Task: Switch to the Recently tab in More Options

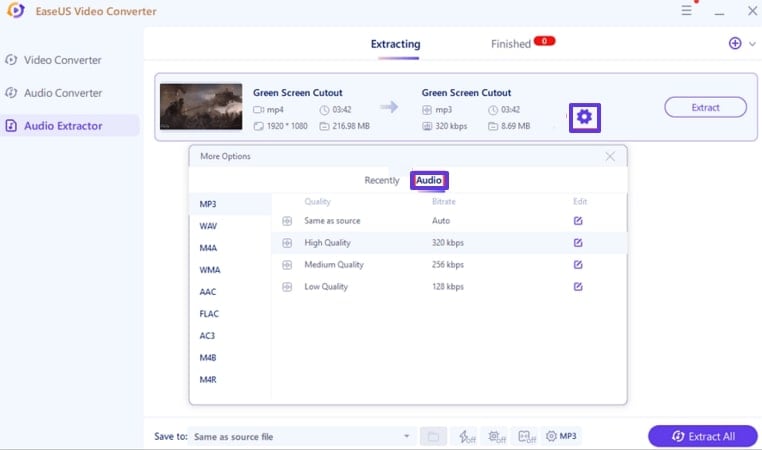Action: coord(381,180)
